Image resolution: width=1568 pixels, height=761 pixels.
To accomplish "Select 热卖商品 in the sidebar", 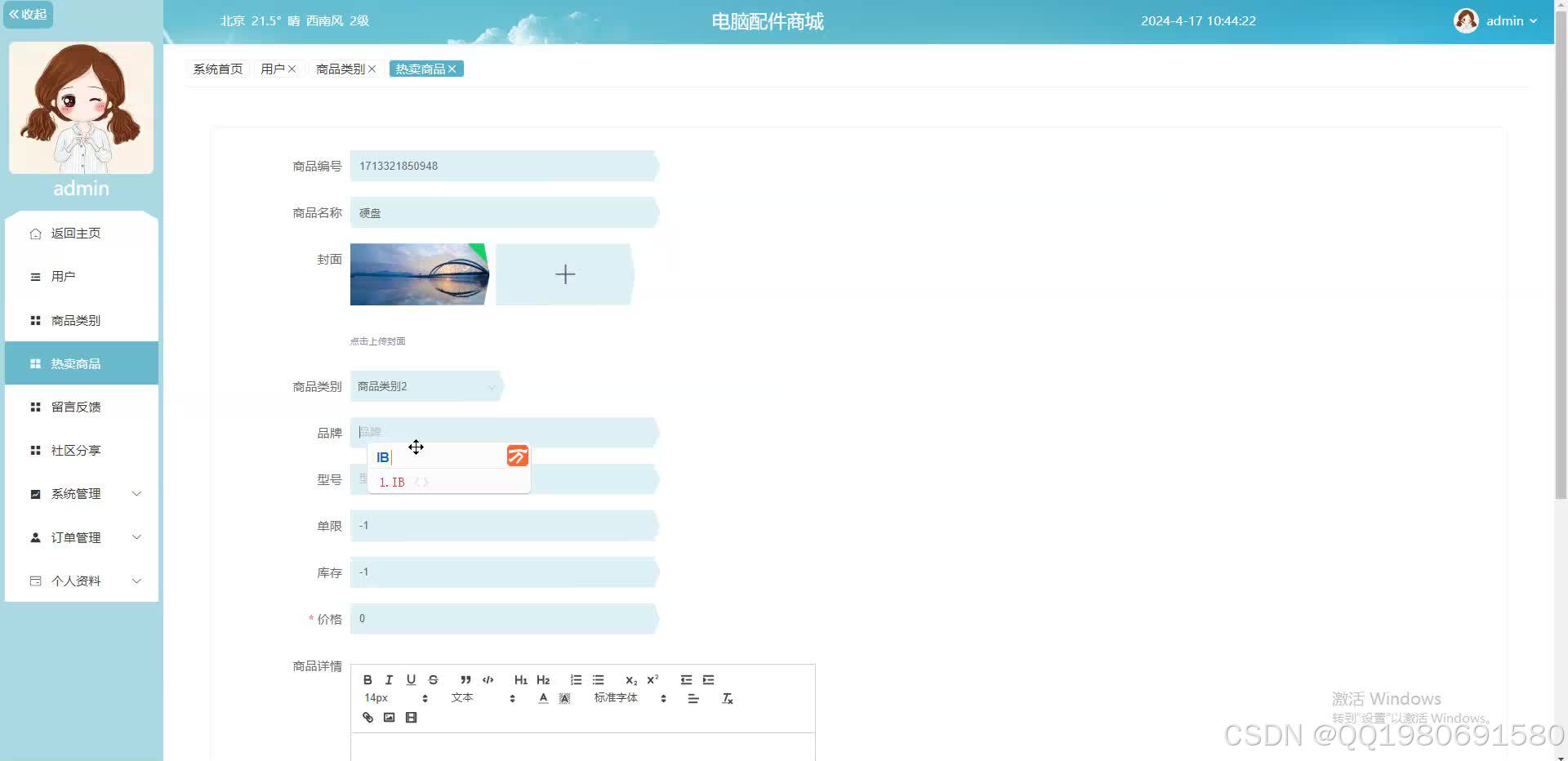I will 82,363.
